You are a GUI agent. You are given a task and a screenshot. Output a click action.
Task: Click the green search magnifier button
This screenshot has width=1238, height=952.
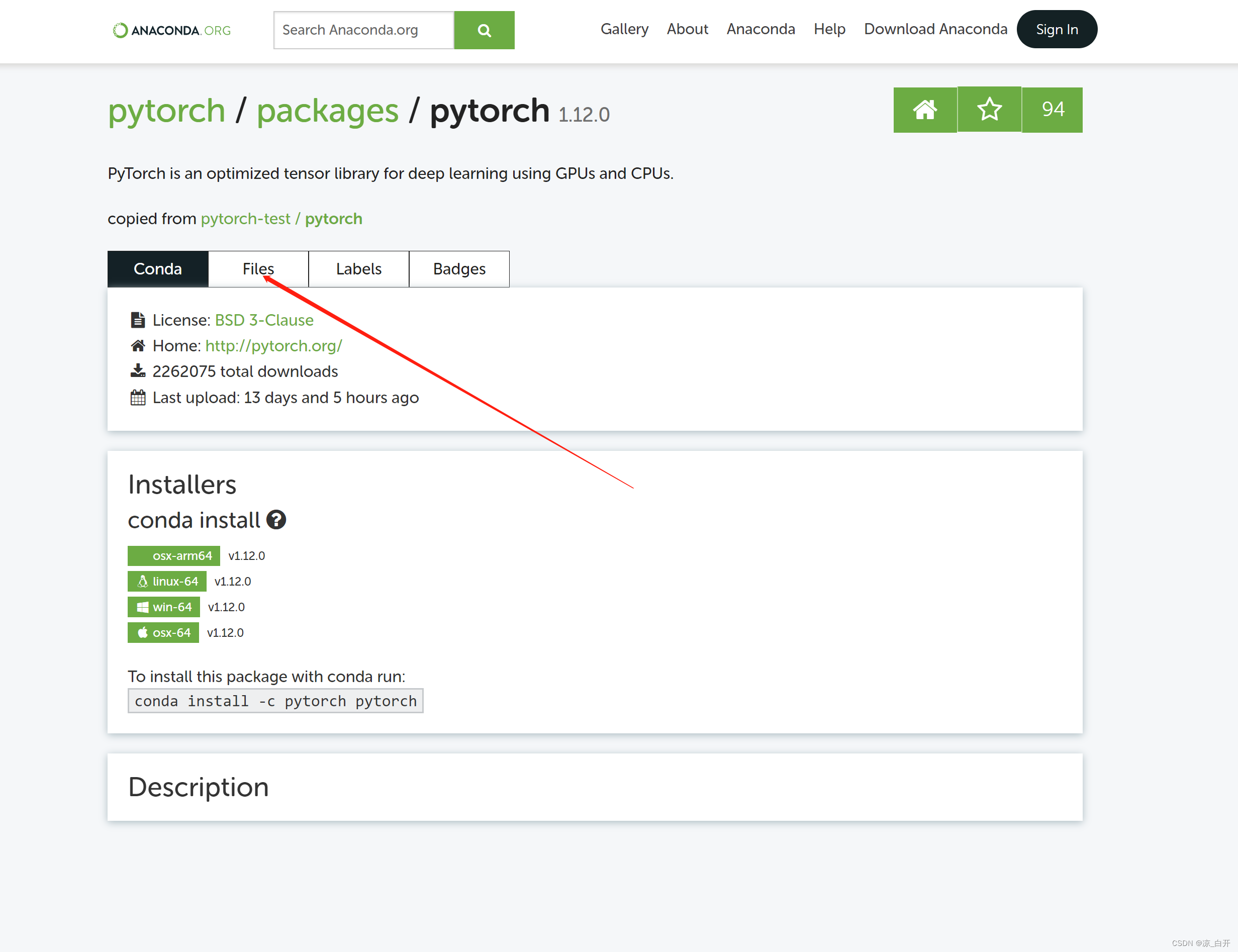(484, 30)
